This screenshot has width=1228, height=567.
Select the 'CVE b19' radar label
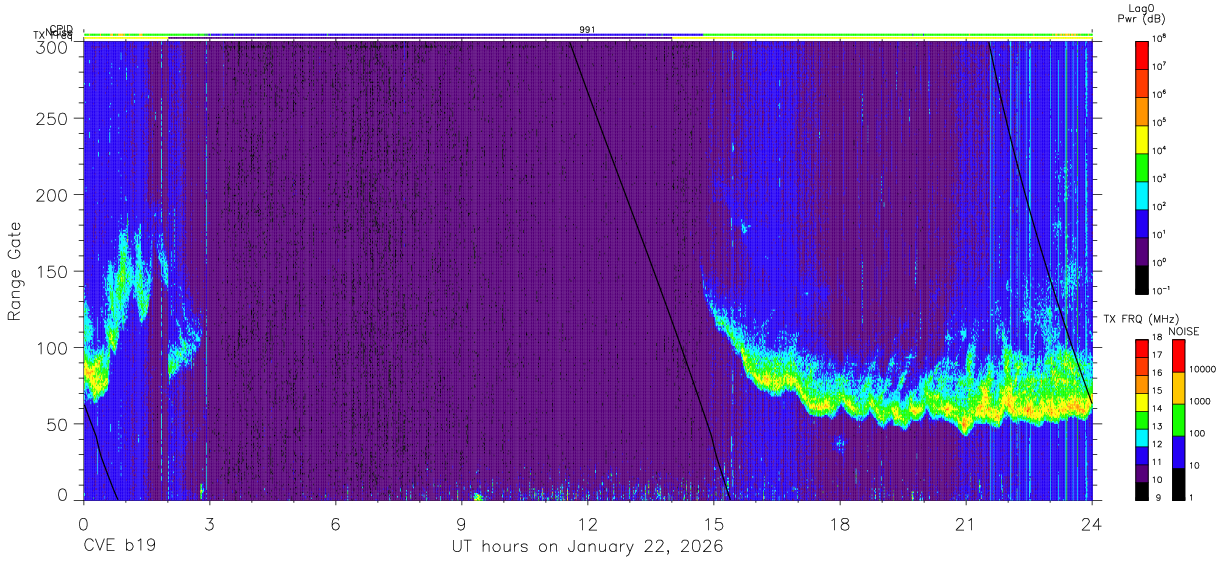point(119,547)
